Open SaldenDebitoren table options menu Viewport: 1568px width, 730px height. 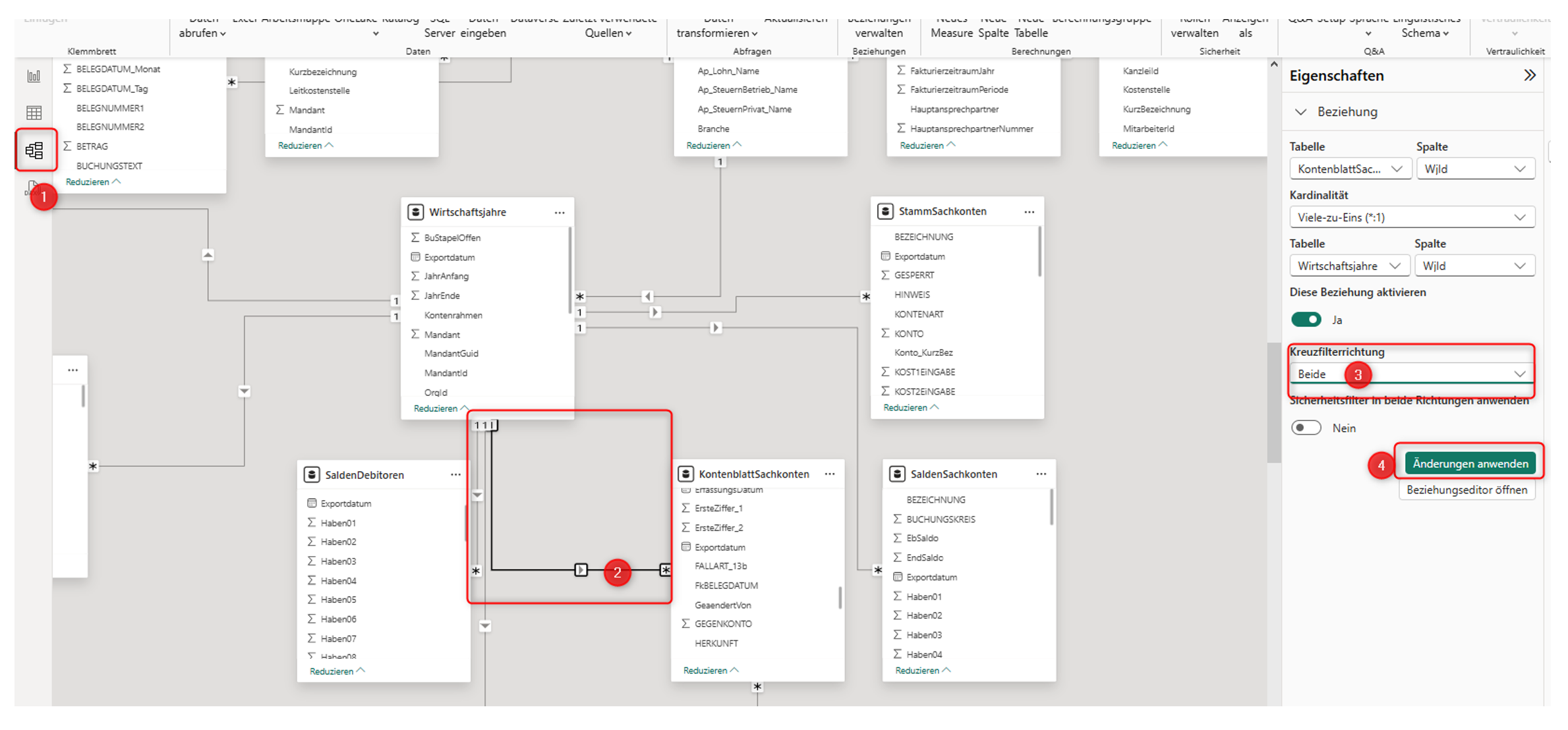click(455, 475)
